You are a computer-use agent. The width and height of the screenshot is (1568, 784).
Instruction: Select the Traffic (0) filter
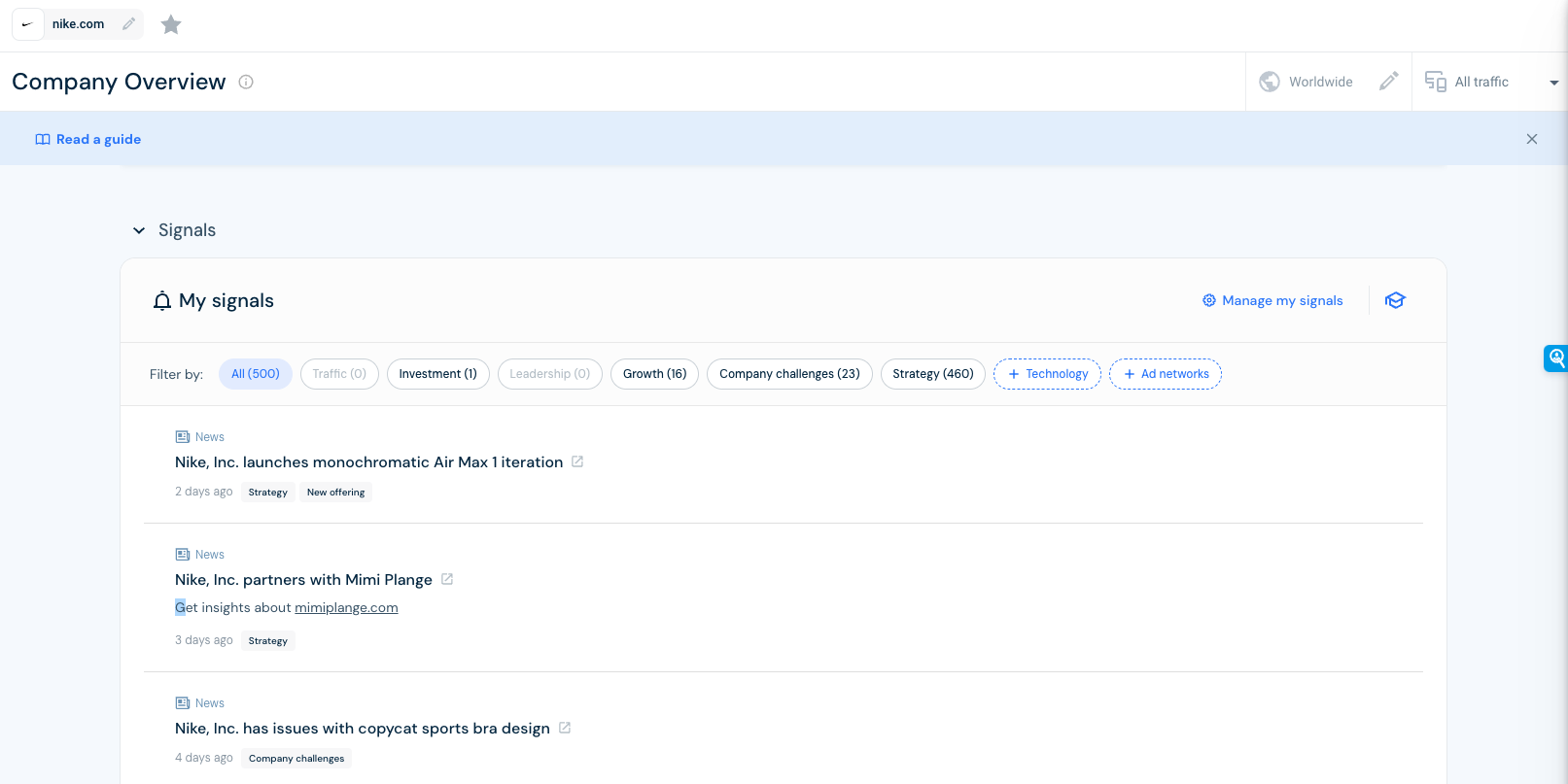tap(339, 374)
